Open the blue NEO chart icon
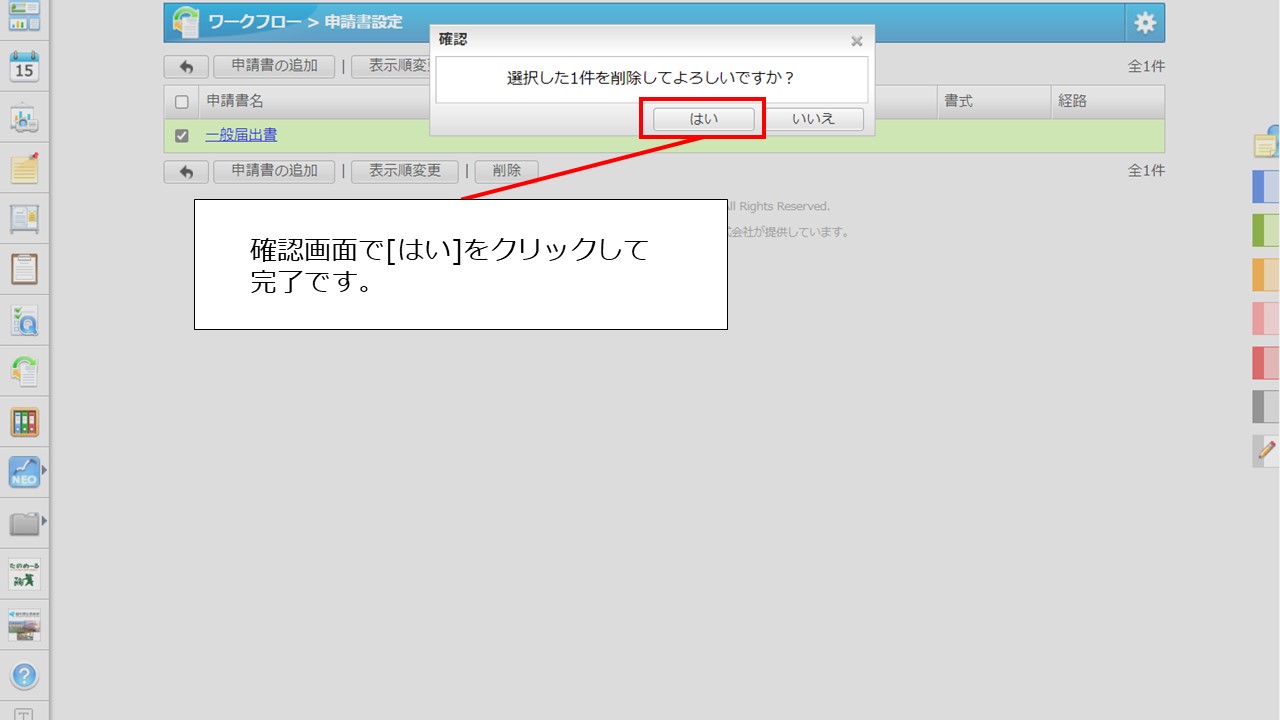The width and height of the screenshot is (1280, 720). [24, 472]
